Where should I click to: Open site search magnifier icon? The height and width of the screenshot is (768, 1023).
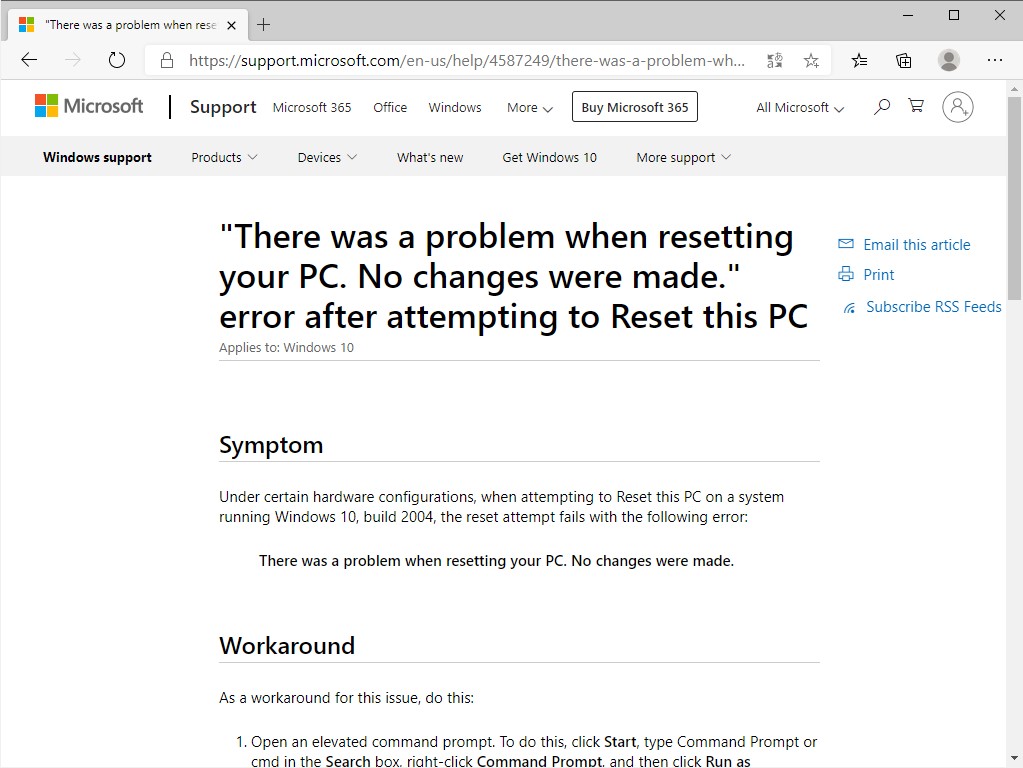pos(881,106)
